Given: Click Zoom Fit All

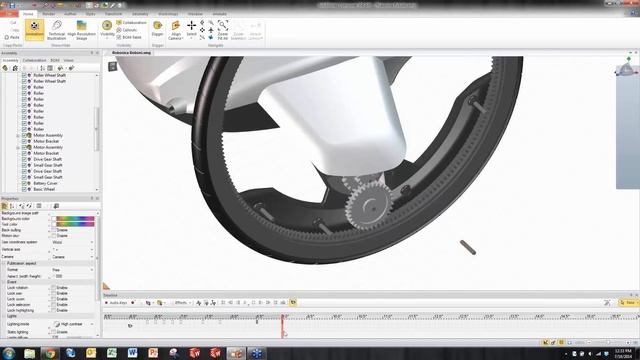Looking at the screenshot, I should click(x=222, y=30).
